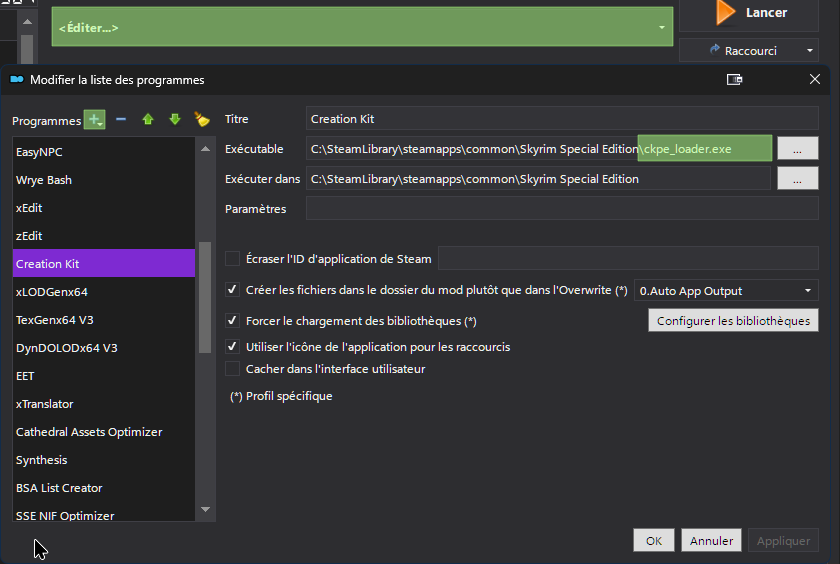Close the Modifier la liste des programmes dialog
Viewport: 840px width, 564px height.
click(x=815, y=79)
